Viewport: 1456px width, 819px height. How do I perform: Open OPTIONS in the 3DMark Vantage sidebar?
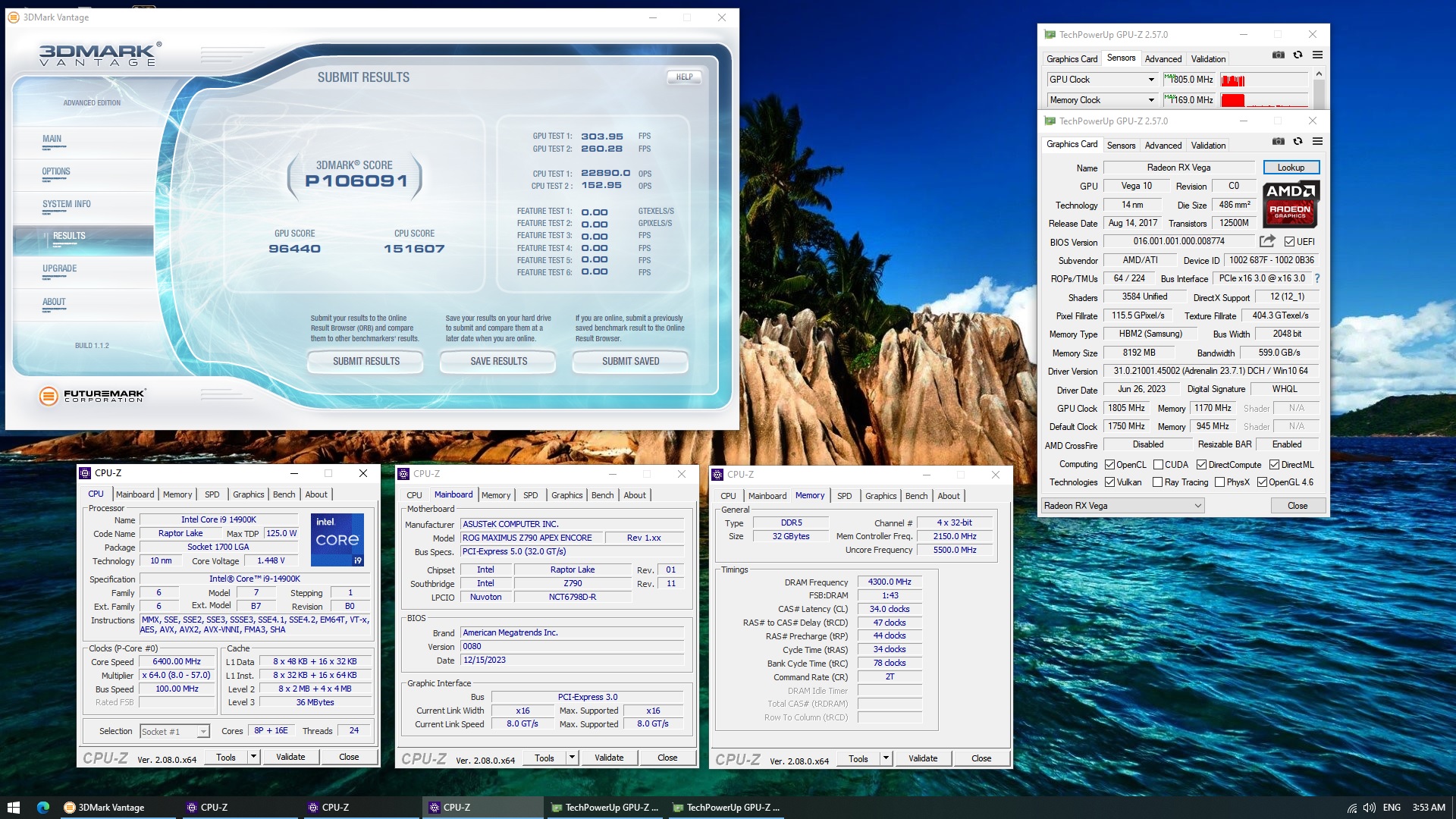[x=56, y=171]
